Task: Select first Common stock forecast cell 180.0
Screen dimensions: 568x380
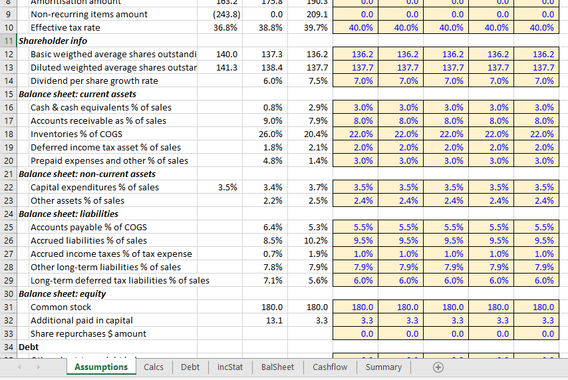Action: (x=355, y=307)
